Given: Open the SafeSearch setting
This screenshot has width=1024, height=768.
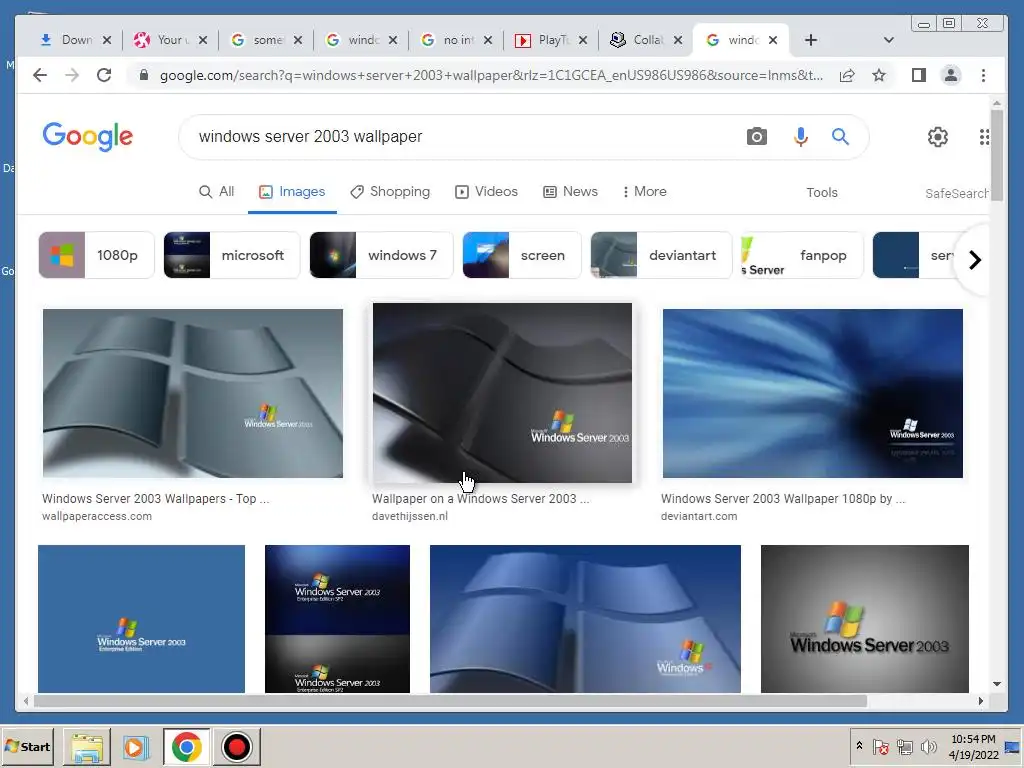Looking at the screenshot, I should pos(956,193).
